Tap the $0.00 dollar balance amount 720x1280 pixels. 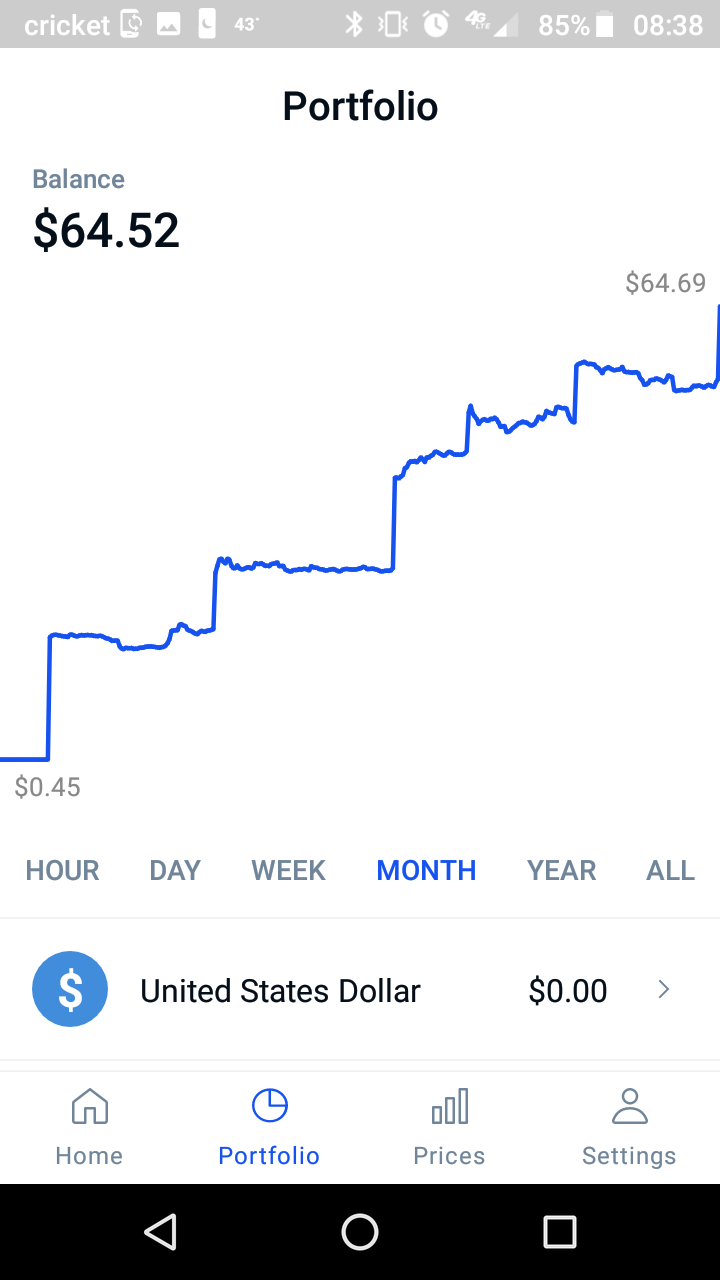tap(567, 991)
